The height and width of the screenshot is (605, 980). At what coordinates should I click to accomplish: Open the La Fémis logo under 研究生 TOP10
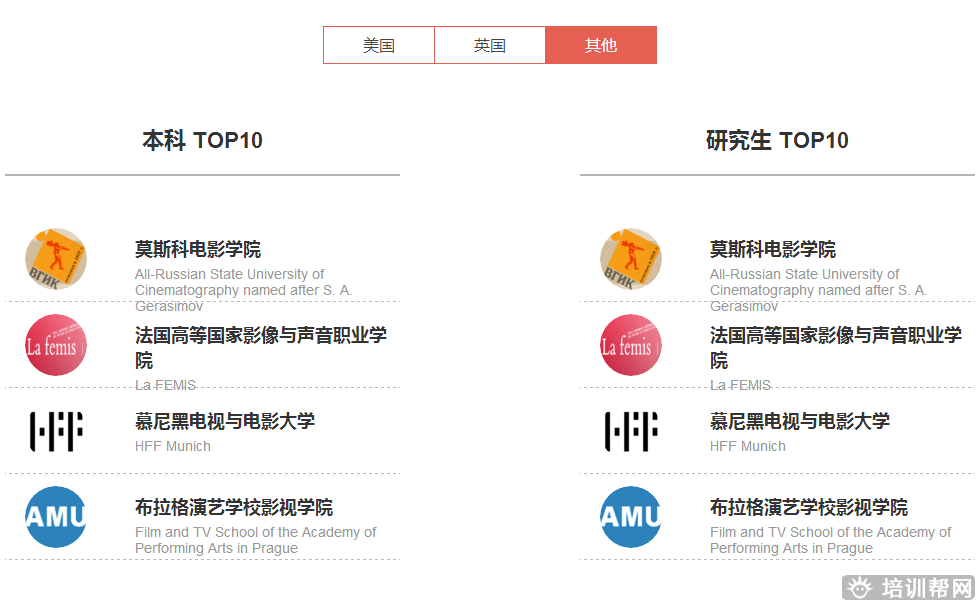631,346
